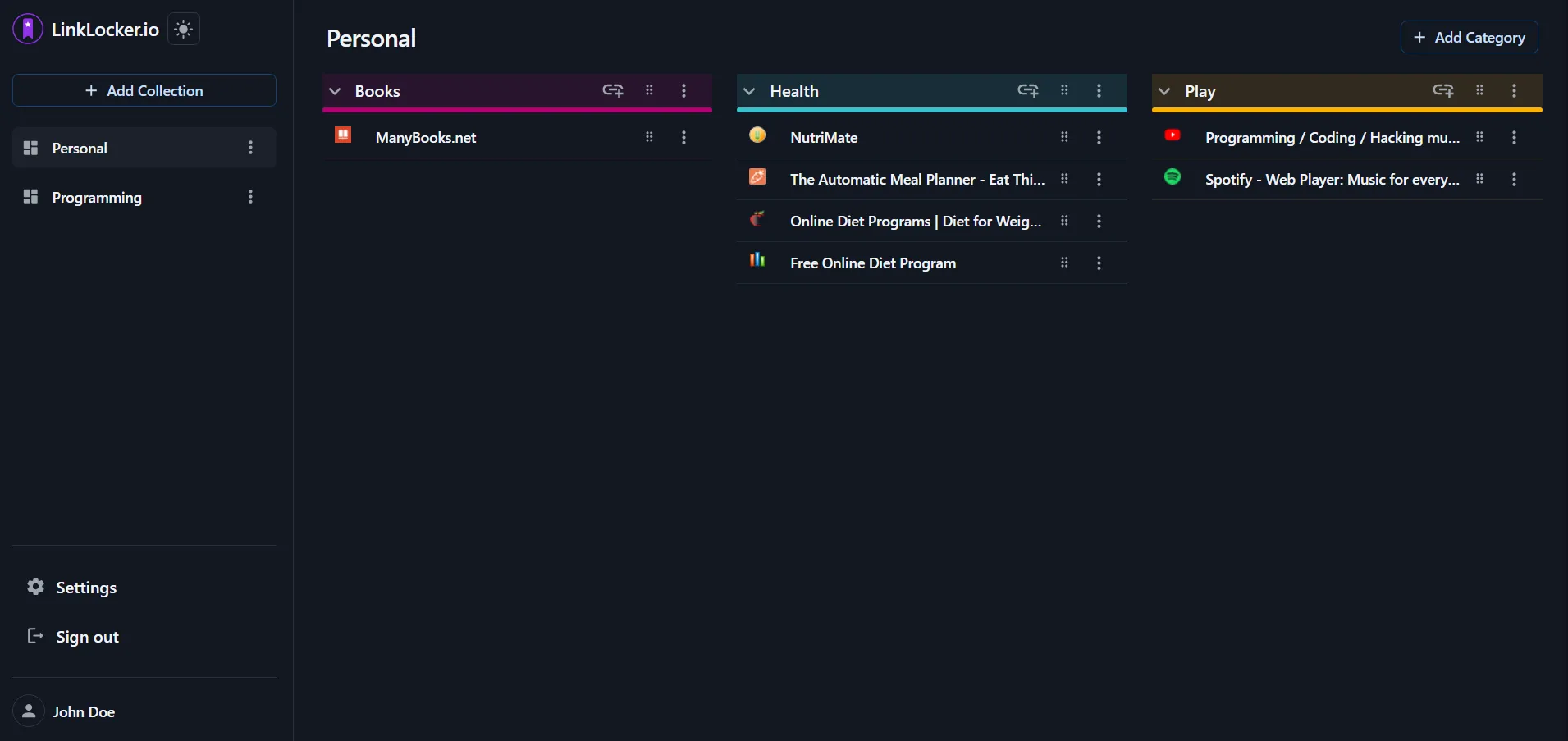
Task: Click the John Doe profile avatar
Action: (x=29, y=711)
